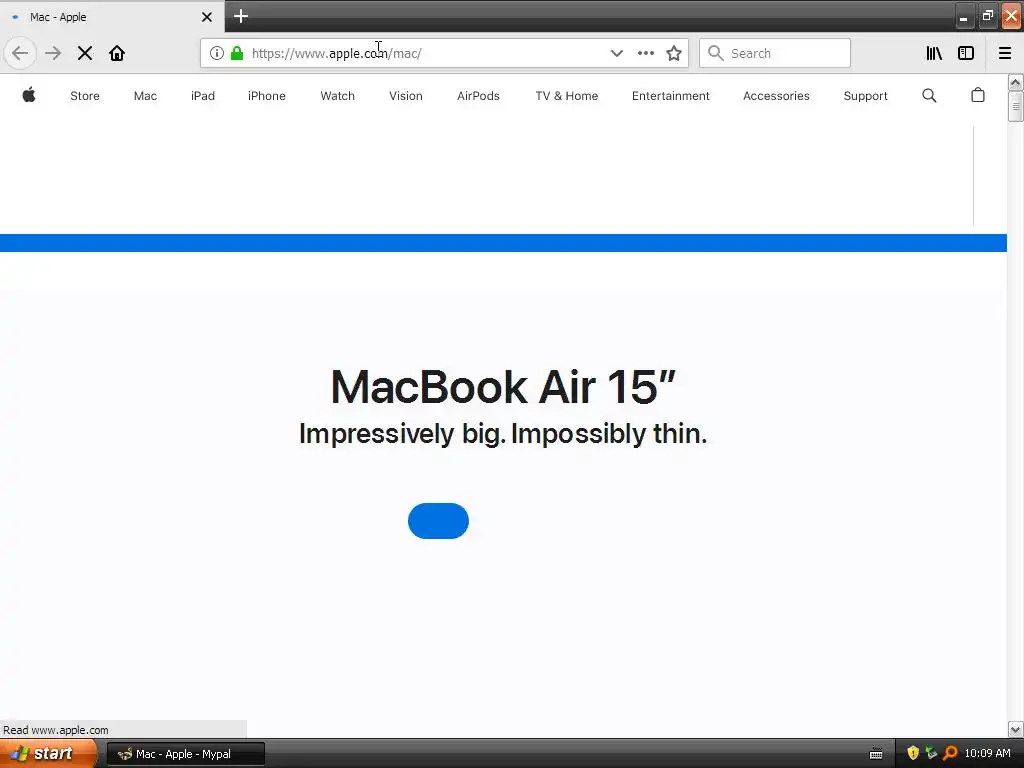1024x768 pixels.
Task: Expand the address bar history dropdown
Action: (616, 53)
